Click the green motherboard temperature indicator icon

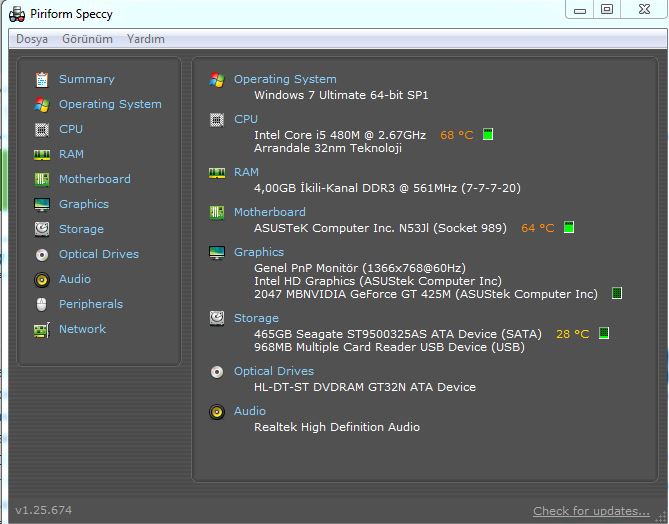point(569,227)
